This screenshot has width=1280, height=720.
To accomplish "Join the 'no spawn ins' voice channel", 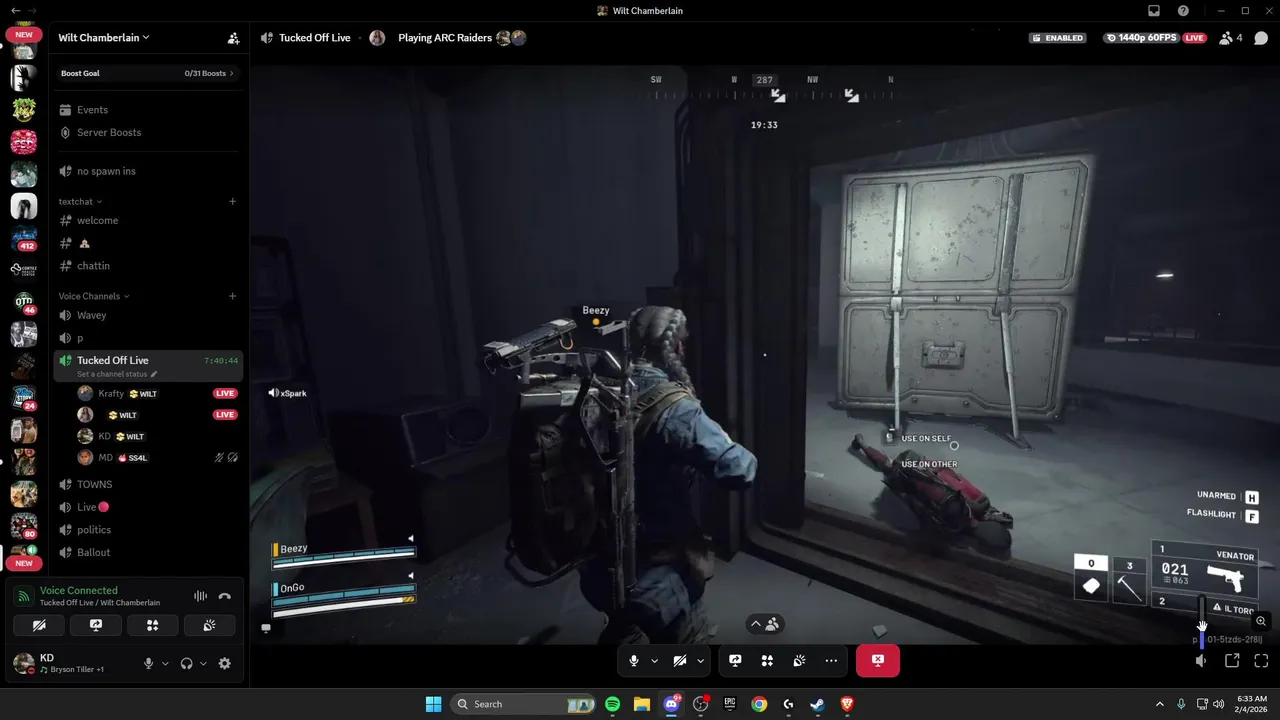I will coord(148,171).
